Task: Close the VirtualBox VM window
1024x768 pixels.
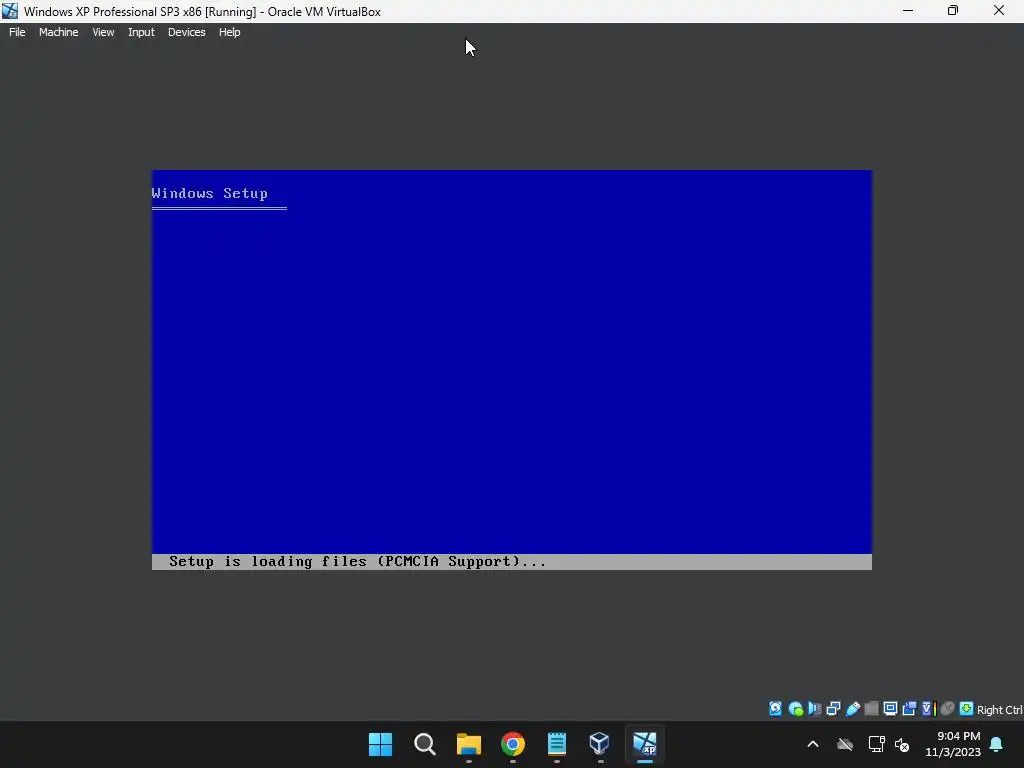Action: 999,11
